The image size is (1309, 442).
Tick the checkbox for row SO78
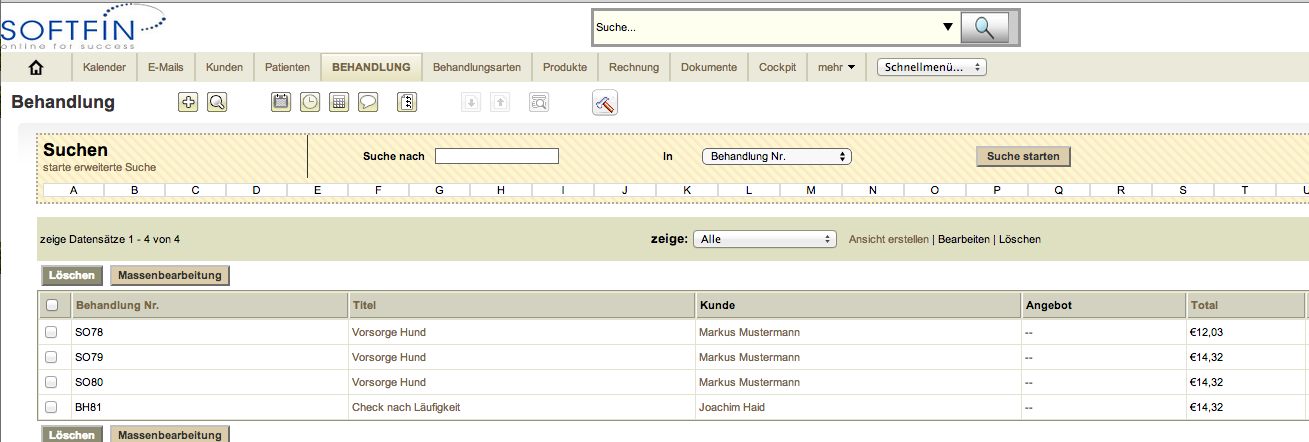point(52,331)
